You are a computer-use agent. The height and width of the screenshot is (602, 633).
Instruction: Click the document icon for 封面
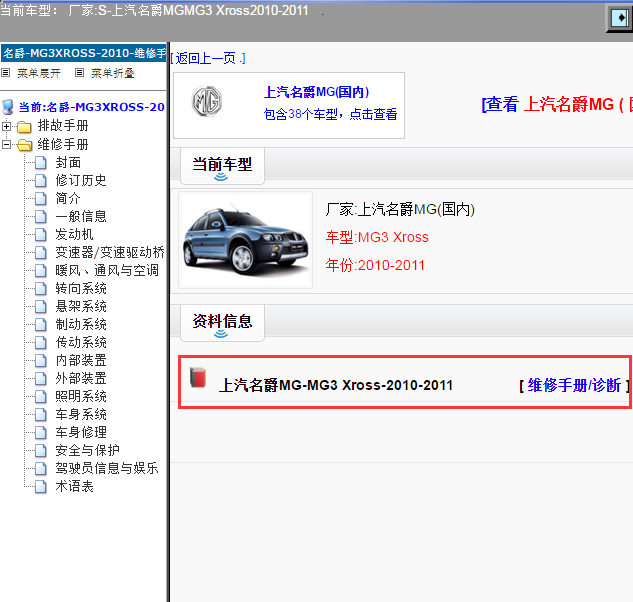(40, 163)
